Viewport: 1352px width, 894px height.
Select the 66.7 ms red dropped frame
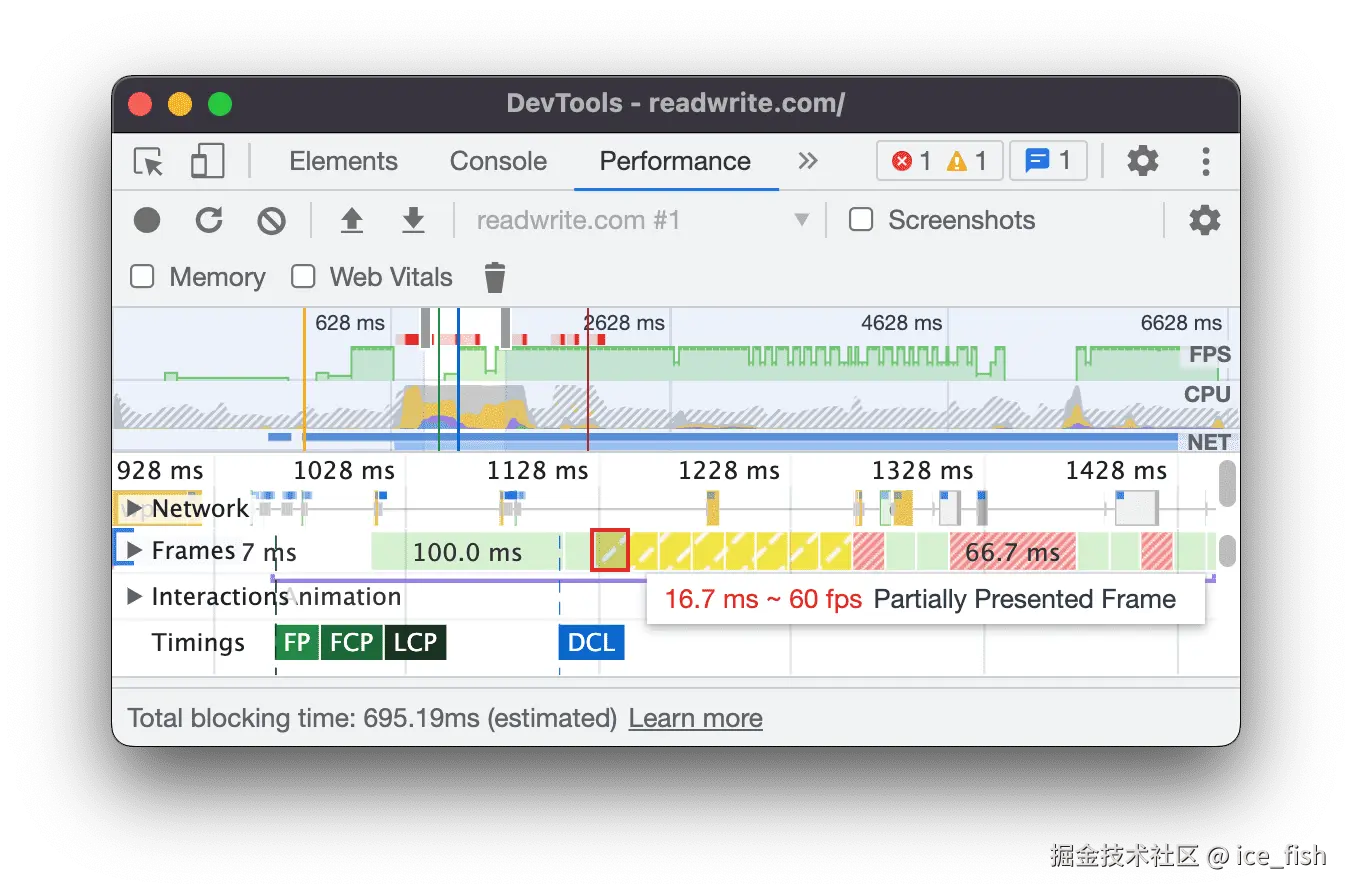(1012, 552)
